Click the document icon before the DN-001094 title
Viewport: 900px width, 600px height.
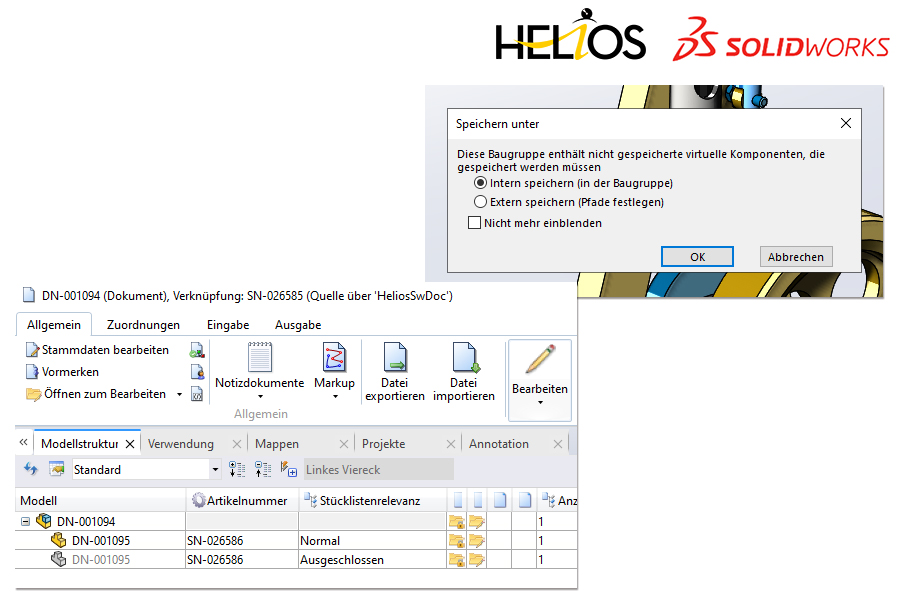click(29, 295)
